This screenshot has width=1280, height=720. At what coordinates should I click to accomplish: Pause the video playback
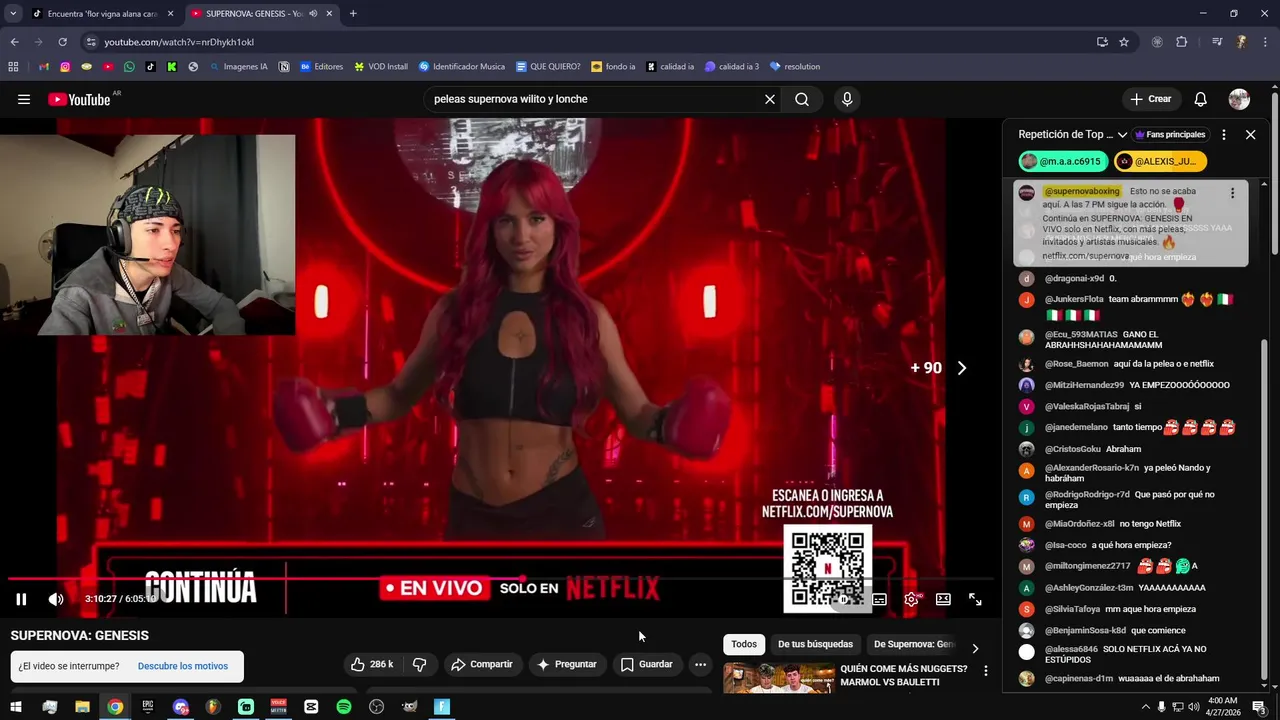(21, 599)
